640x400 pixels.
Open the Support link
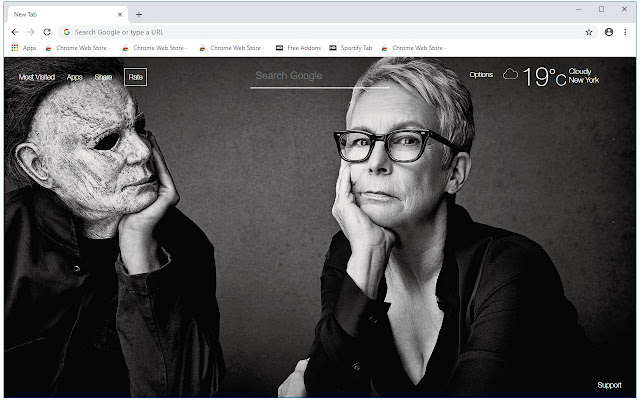tap(609, 385)
